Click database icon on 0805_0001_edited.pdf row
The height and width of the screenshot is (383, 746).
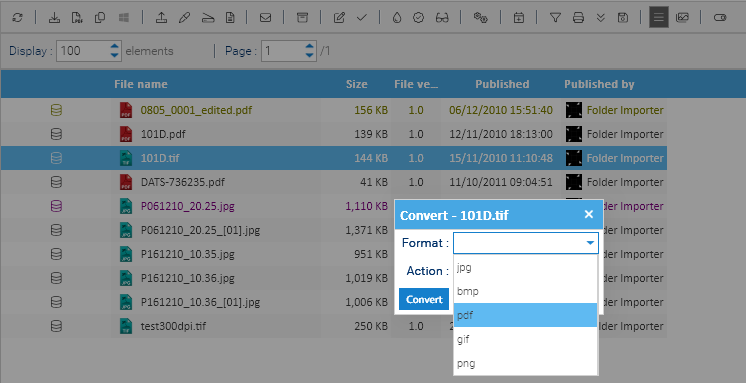point(56,110)
